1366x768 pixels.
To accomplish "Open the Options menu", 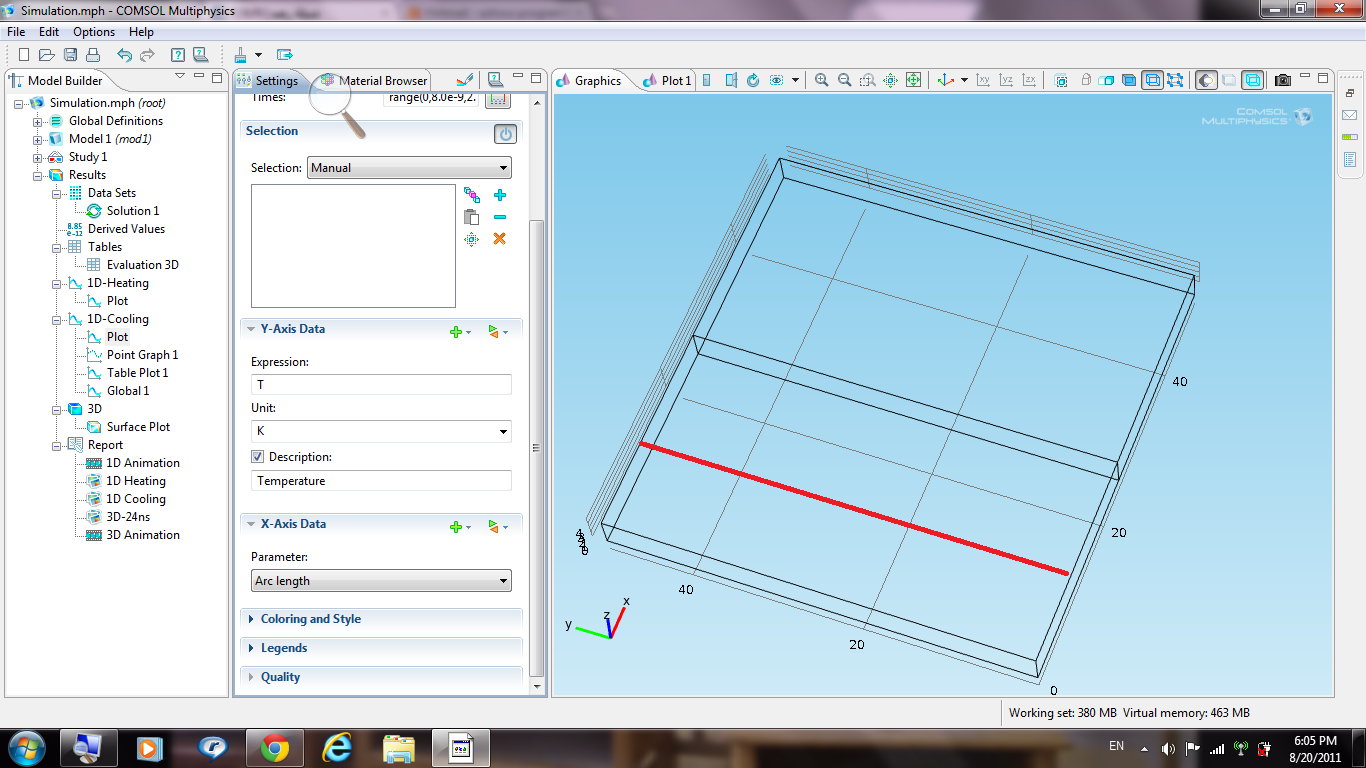I will [94, 32].
